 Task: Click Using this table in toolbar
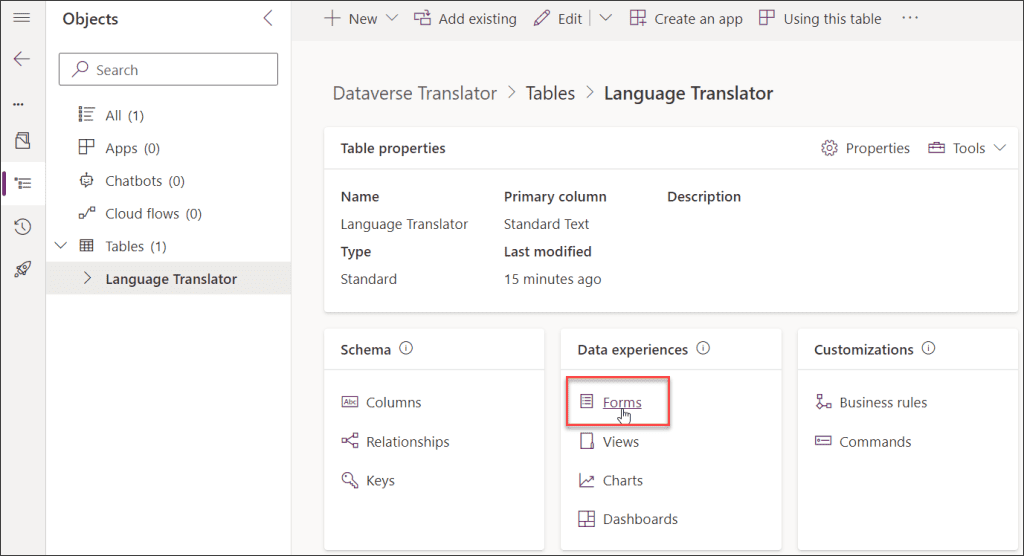[x=820, y=19]
